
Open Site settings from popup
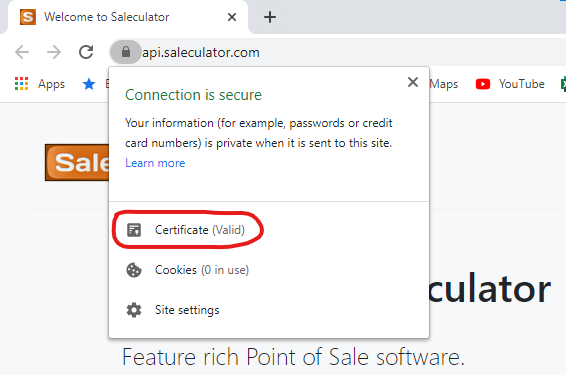pos(187,310)
